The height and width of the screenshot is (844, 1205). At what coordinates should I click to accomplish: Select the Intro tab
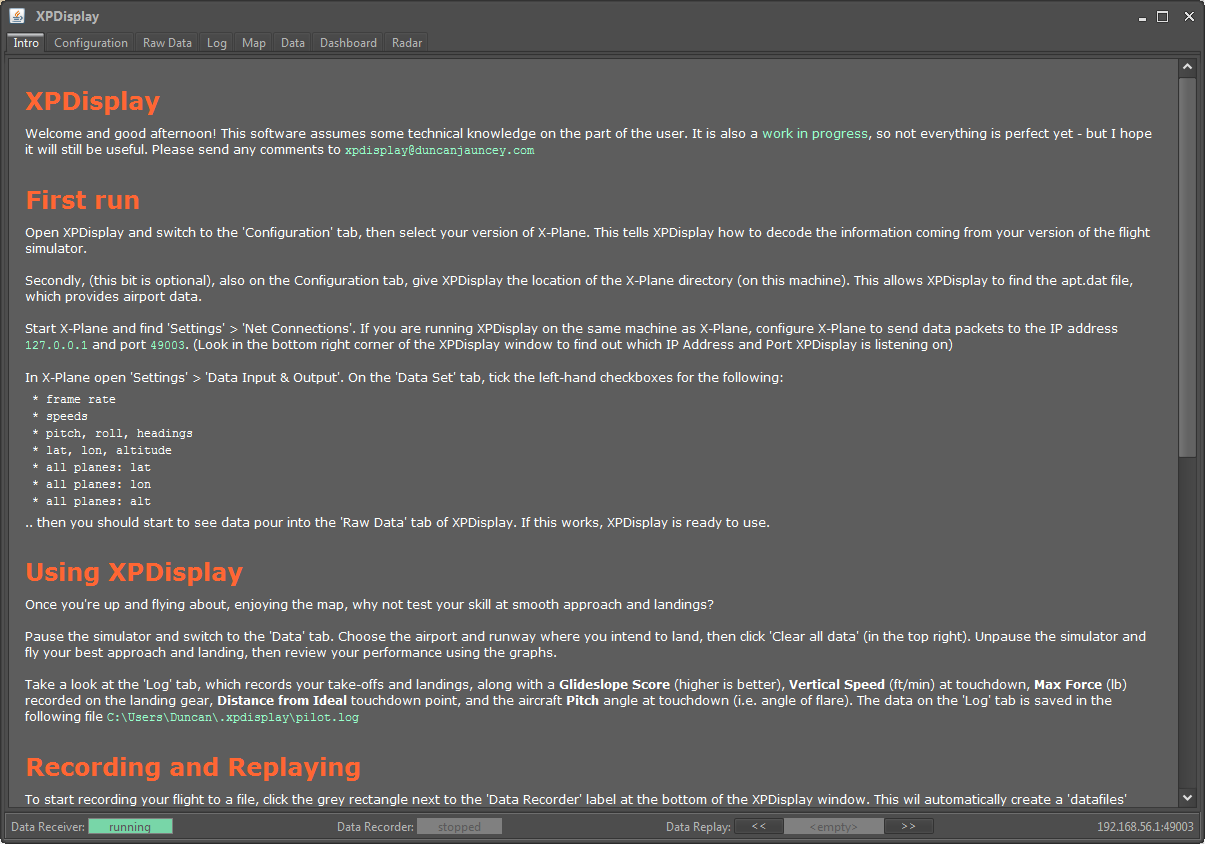26,43
